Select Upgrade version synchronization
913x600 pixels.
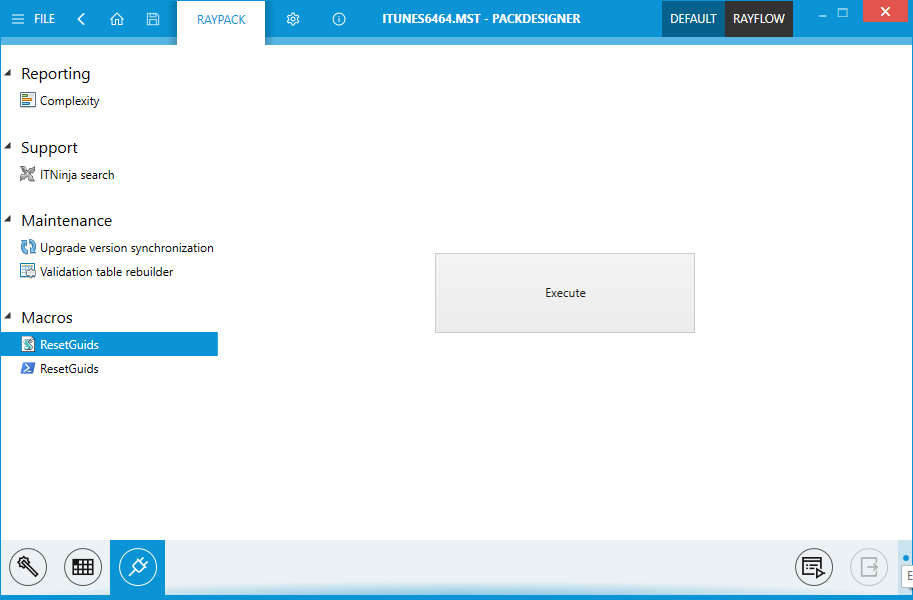click(126, 248)
